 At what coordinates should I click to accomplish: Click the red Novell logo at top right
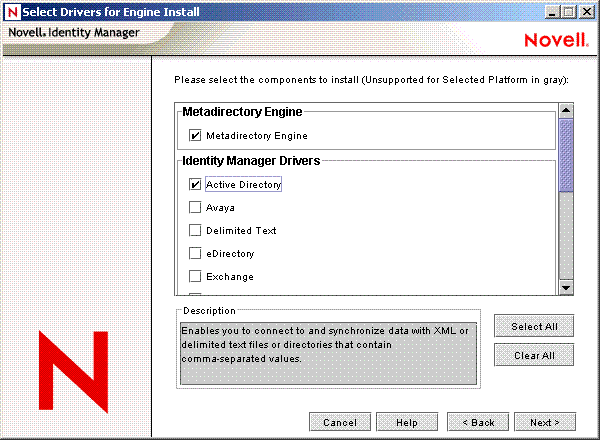click(556, 40)
